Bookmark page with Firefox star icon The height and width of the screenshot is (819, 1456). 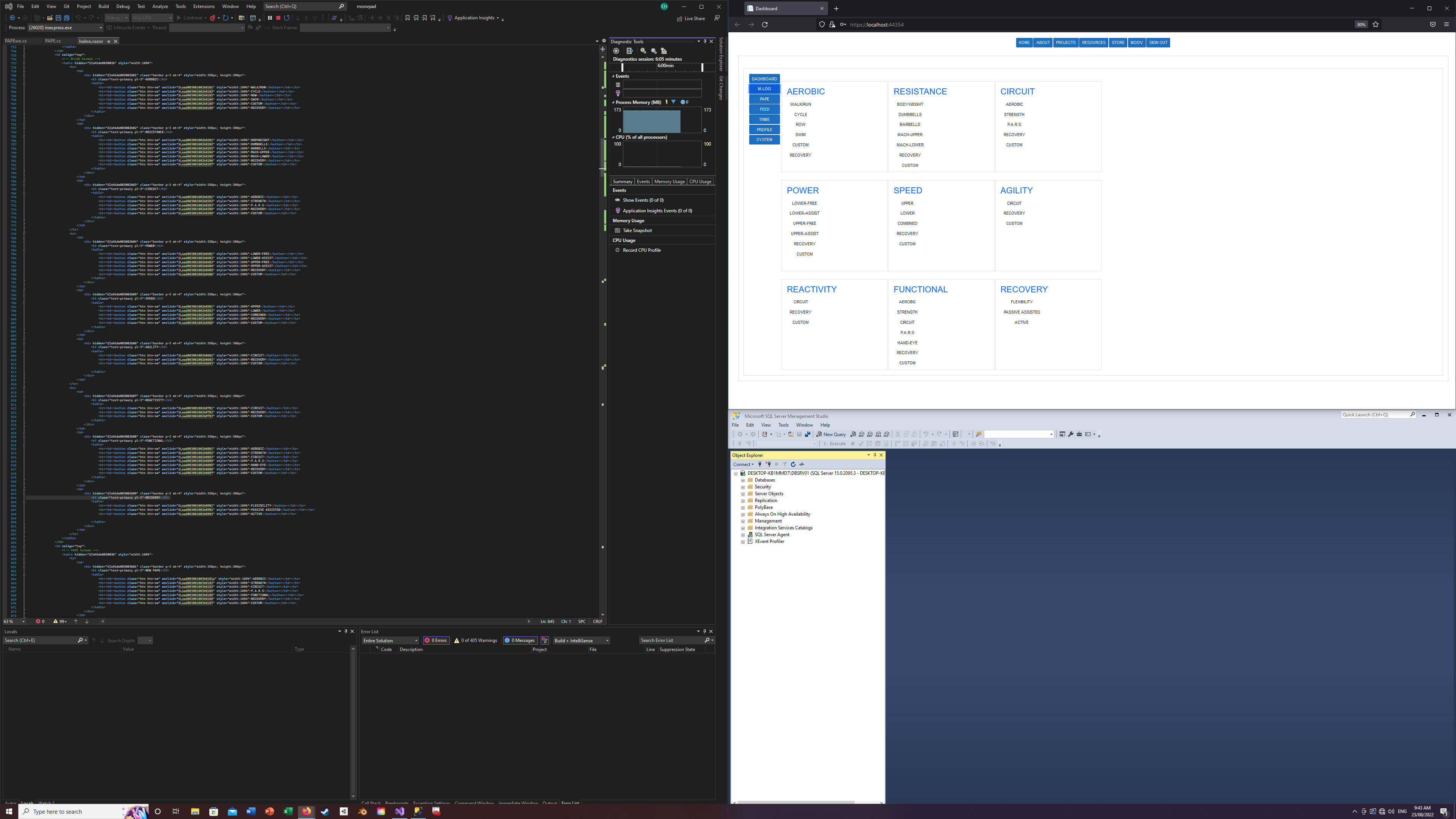1376,24
